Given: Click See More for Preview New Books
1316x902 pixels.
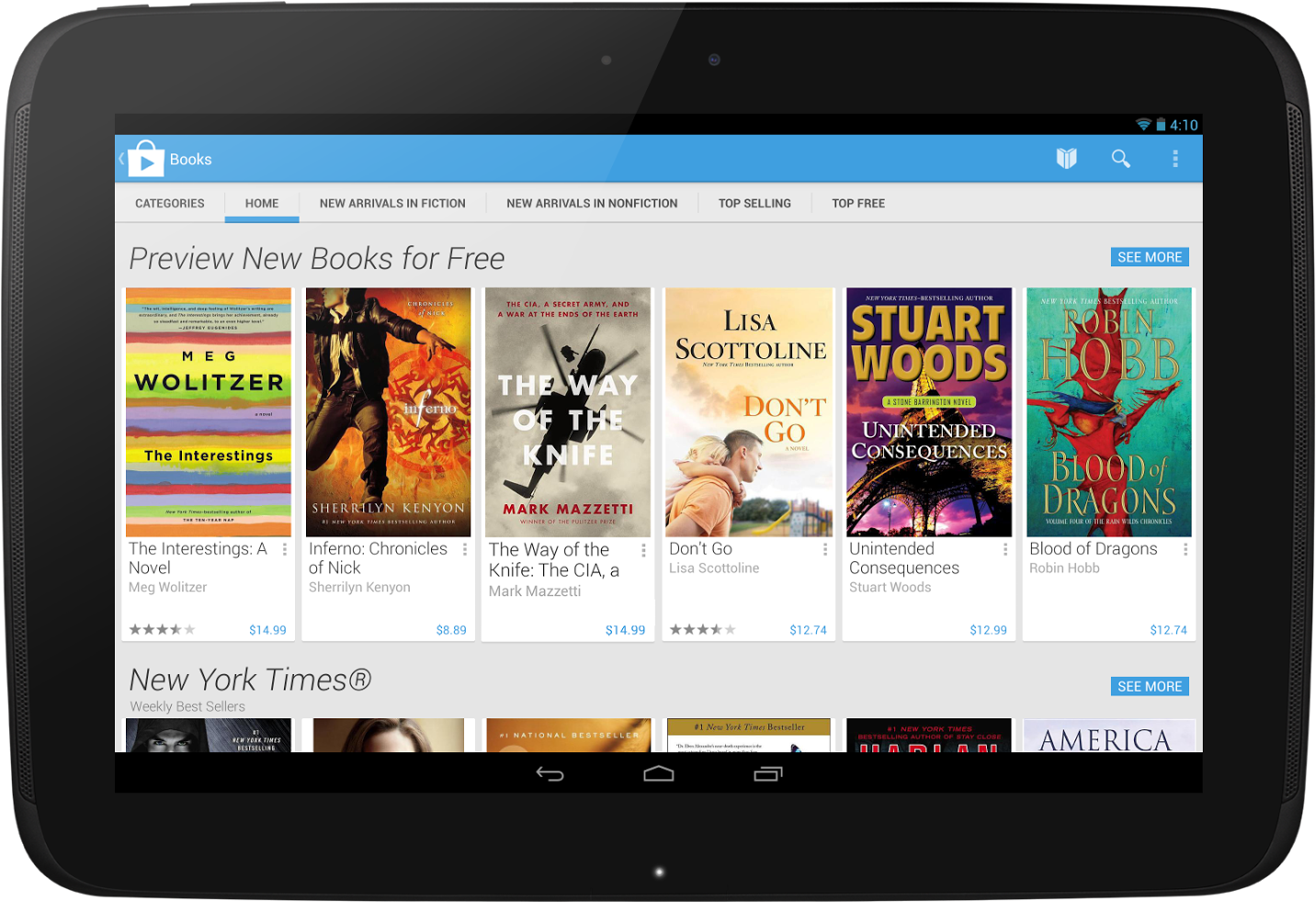Looking at the screenshot, I should tap(1150, 257).
